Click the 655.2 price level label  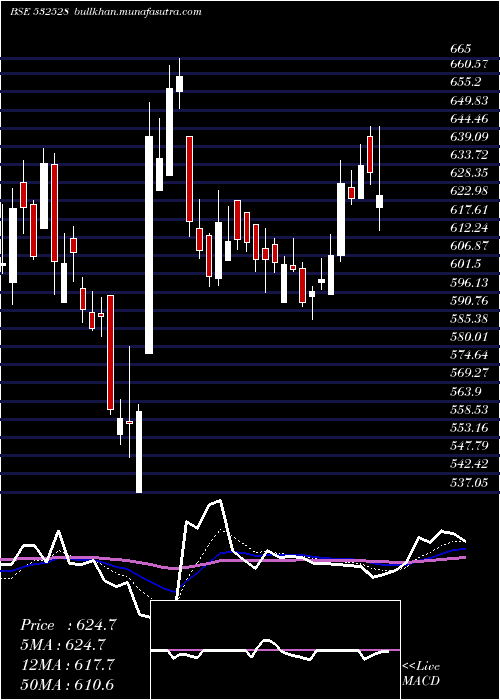[466, 82]
